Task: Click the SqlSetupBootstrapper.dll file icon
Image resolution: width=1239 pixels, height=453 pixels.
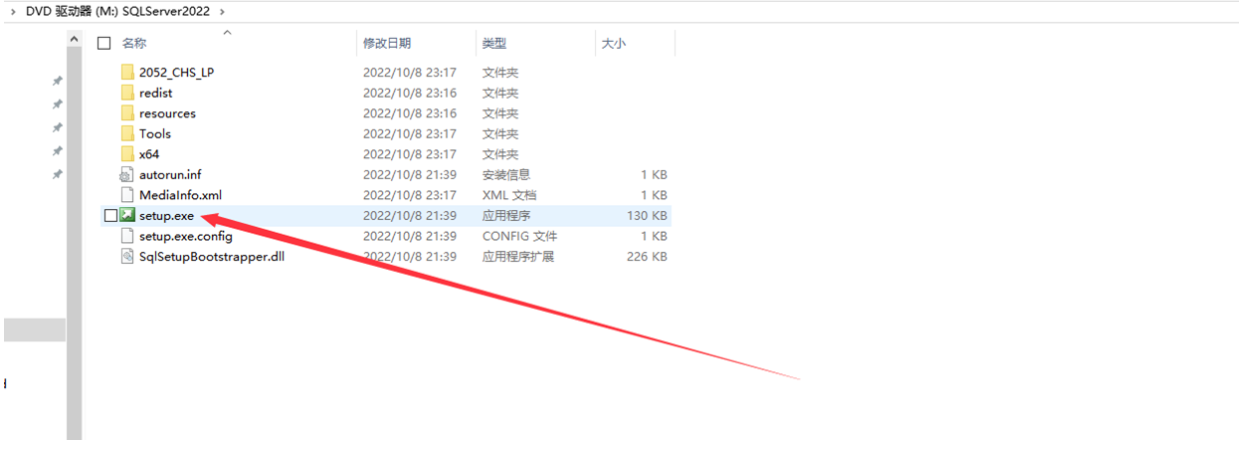Action: coord(127,257)
